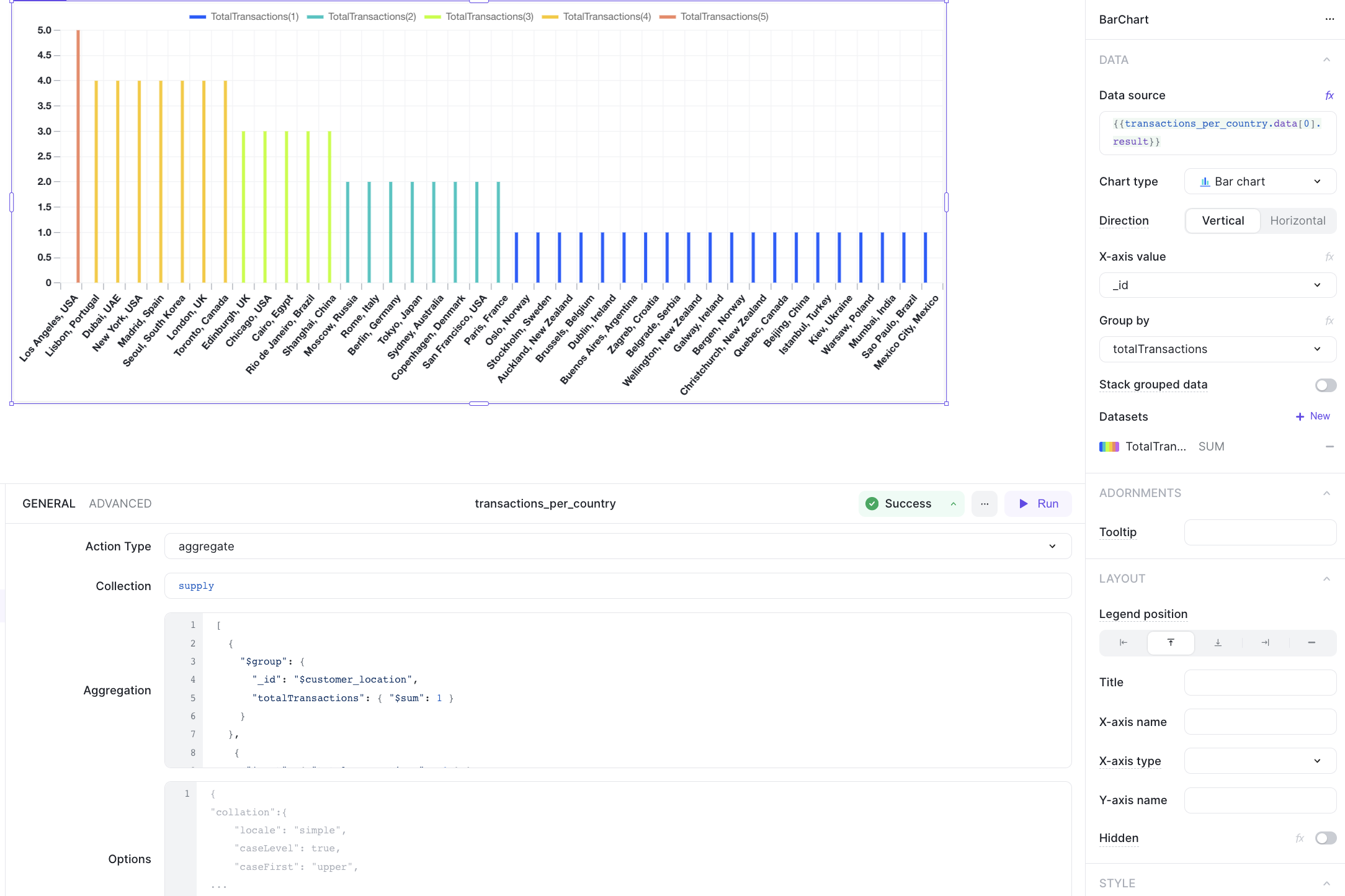Open the query three-dot menu beside Run

click(x=985, y=504)
